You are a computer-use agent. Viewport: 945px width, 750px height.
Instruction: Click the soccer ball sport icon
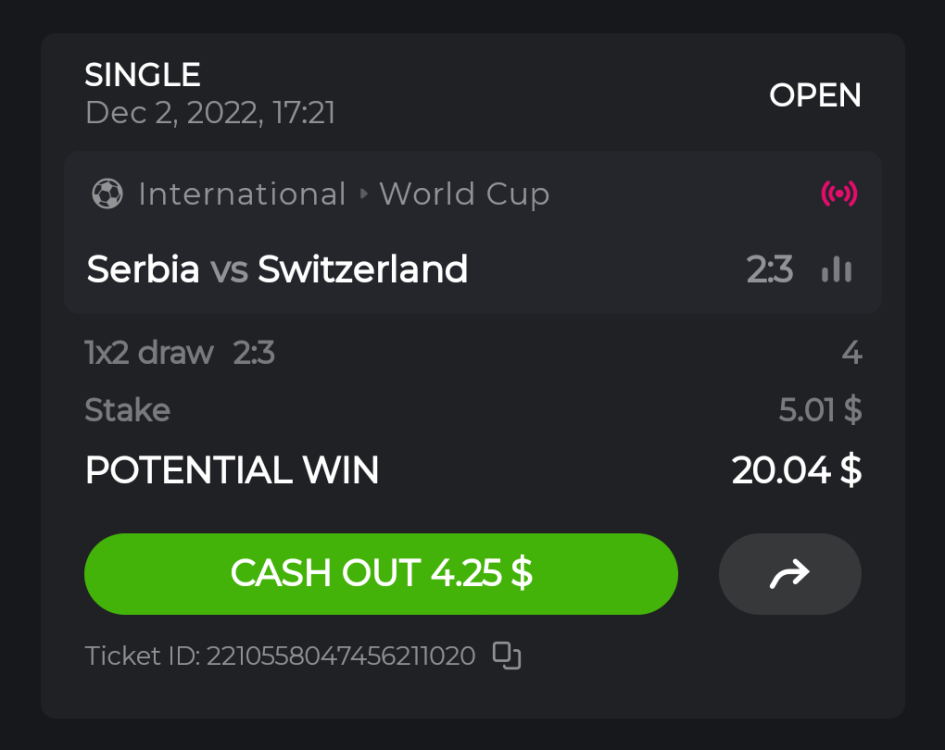click(106, 194)
